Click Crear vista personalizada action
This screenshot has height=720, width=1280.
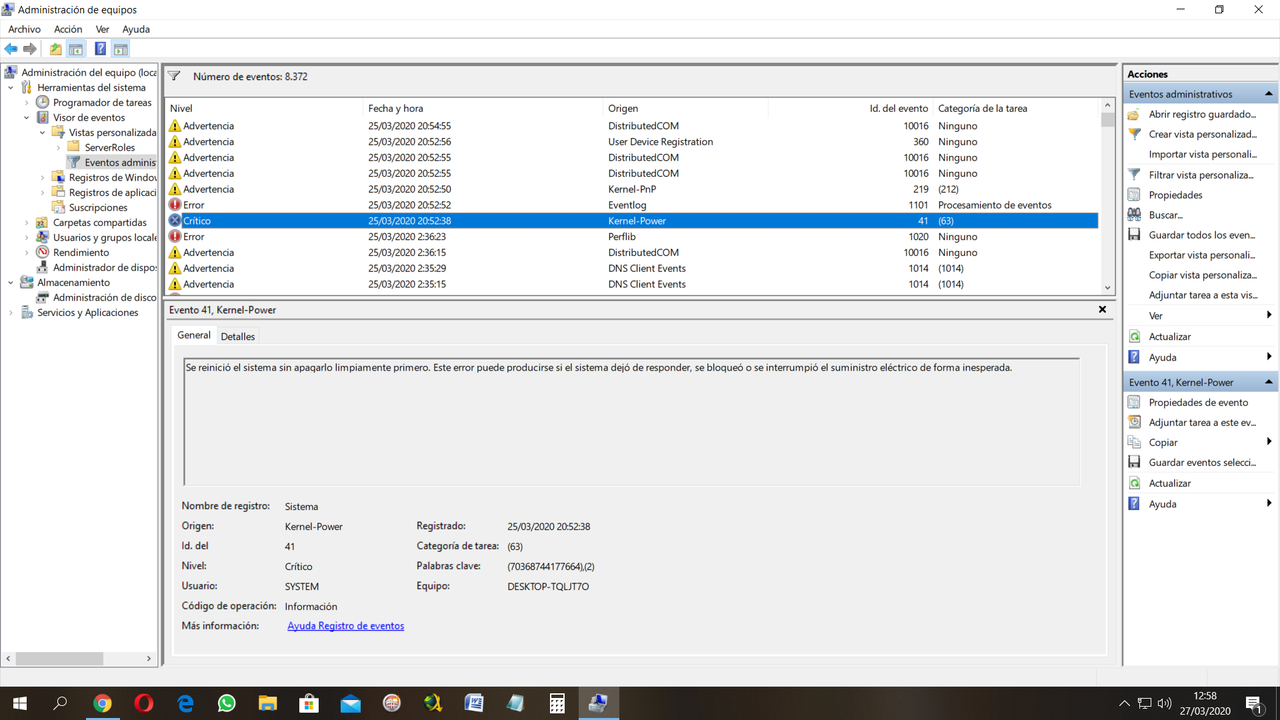click(1201, 134)
